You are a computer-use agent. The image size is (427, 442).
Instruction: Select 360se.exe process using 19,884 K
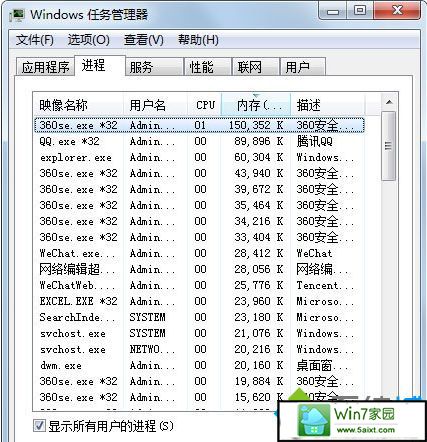199,381
